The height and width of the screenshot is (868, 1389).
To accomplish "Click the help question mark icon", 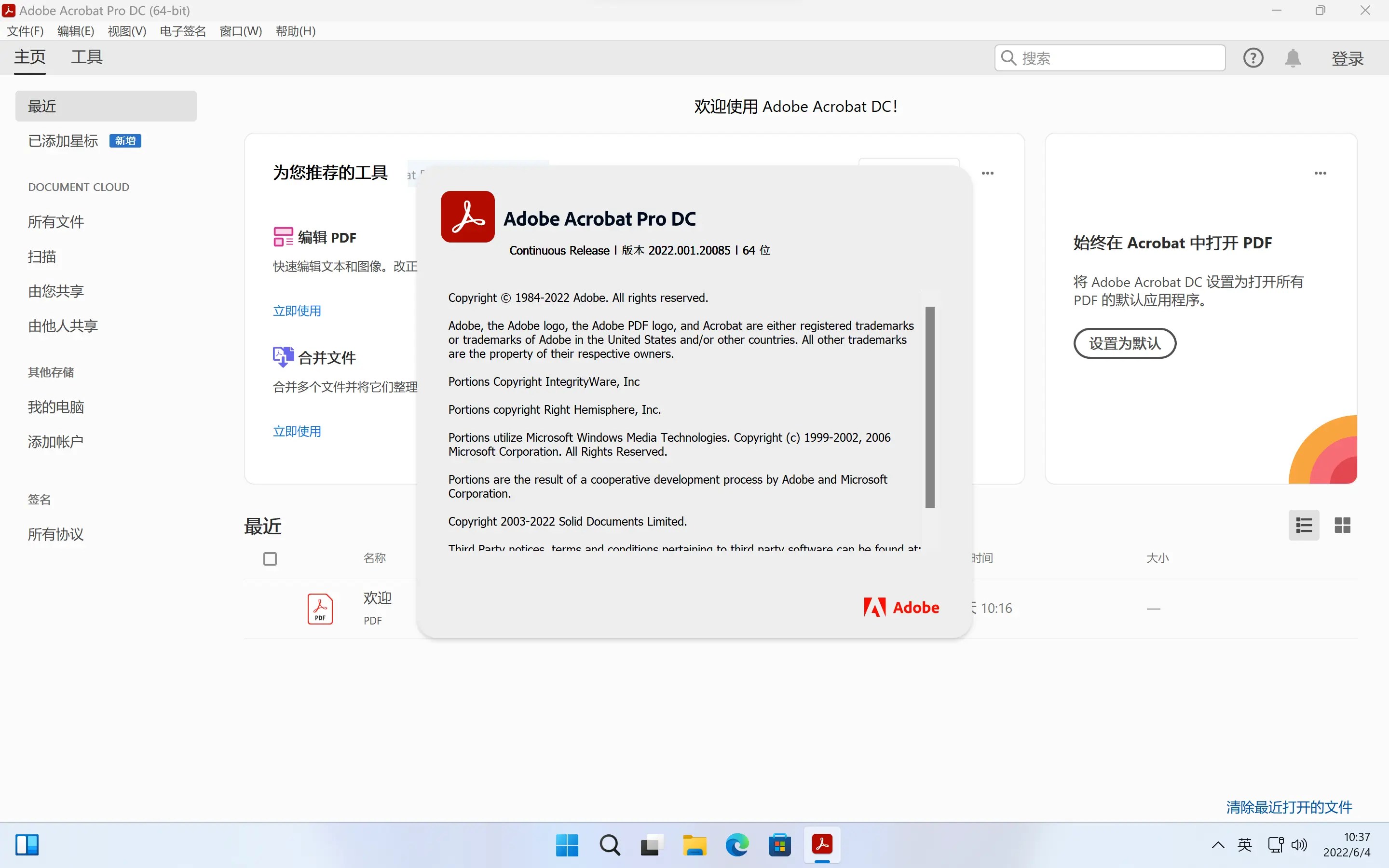I will point(1253,57).
